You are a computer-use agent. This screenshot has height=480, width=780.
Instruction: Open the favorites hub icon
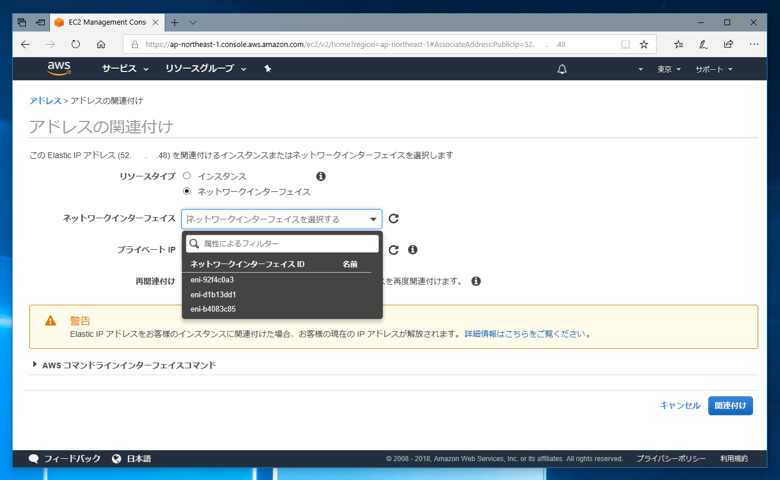click(x=679, y=44)
